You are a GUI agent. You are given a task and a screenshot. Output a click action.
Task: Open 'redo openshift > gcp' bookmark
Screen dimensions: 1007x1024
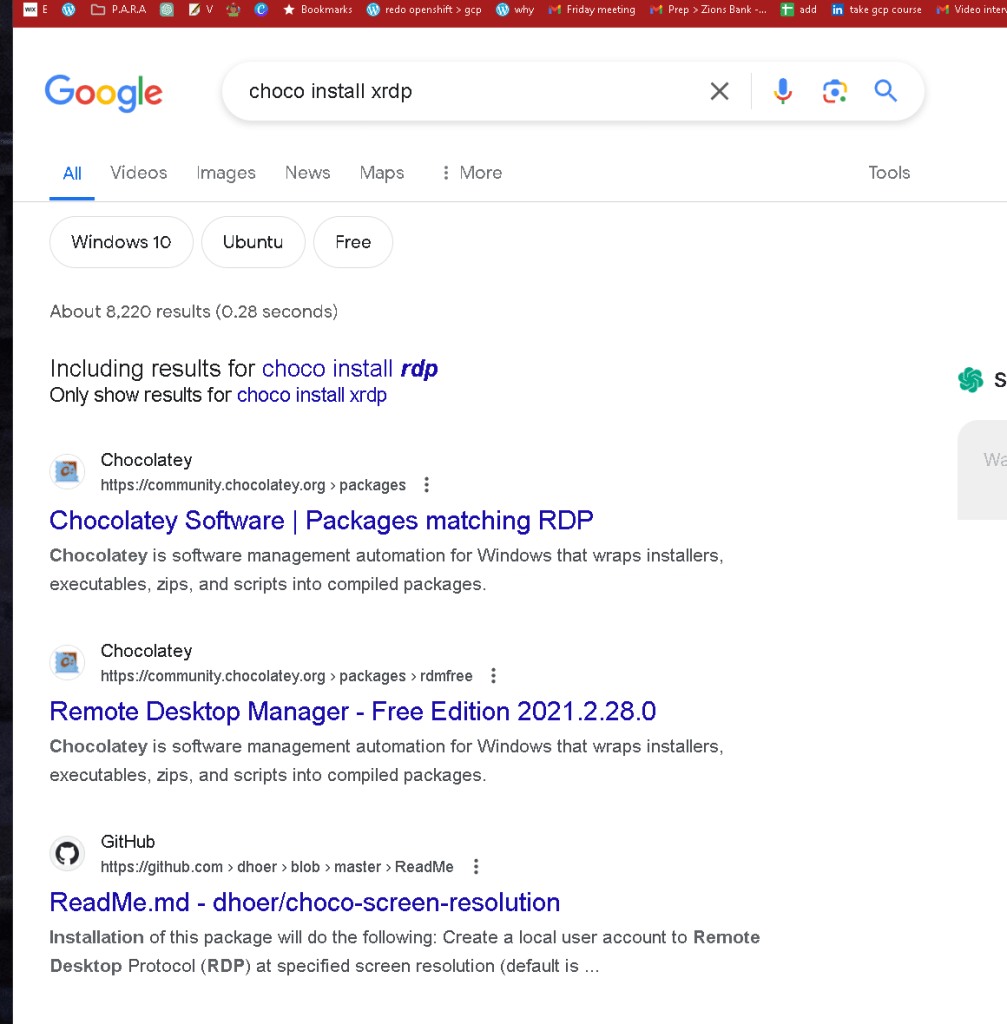pyautogui.click(x=424, y=9)
